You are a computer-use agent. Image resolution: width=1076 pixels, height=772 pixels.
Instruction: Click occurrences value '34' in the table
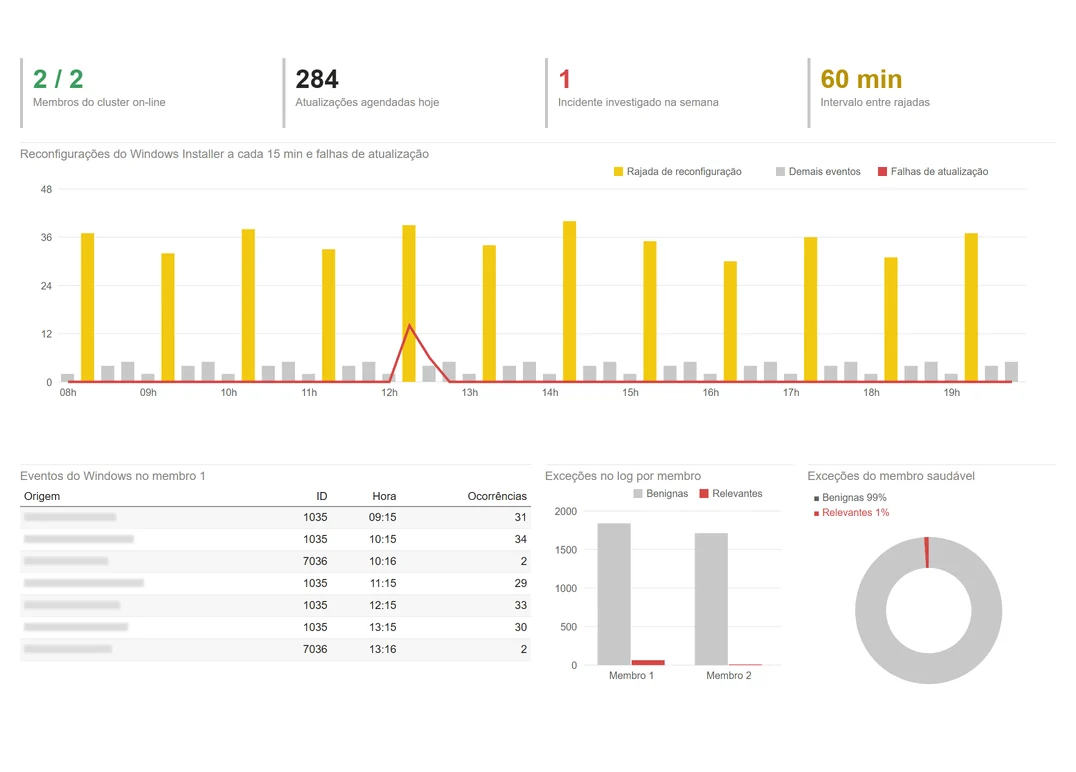coord(521,539)
